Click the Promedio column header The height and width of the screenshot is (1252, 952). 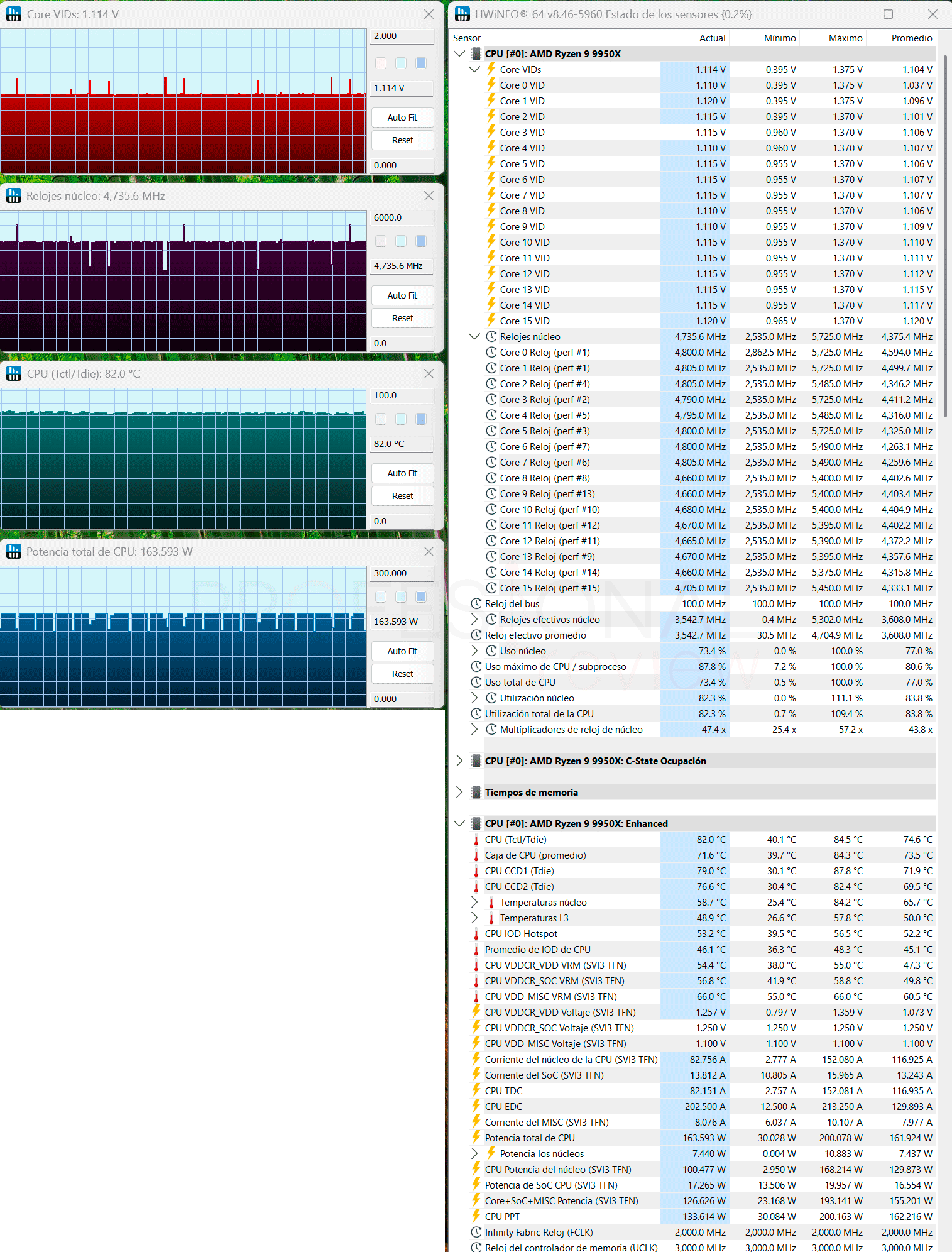(901, 38)
